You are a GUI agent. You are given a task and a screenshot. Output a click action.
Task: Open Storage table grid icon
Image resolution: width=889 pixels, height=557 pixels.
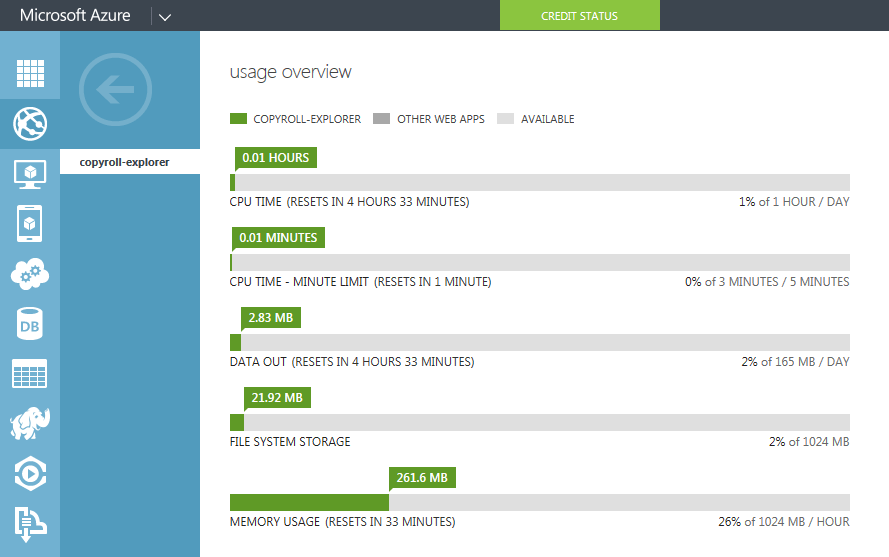tap(29, 374)
